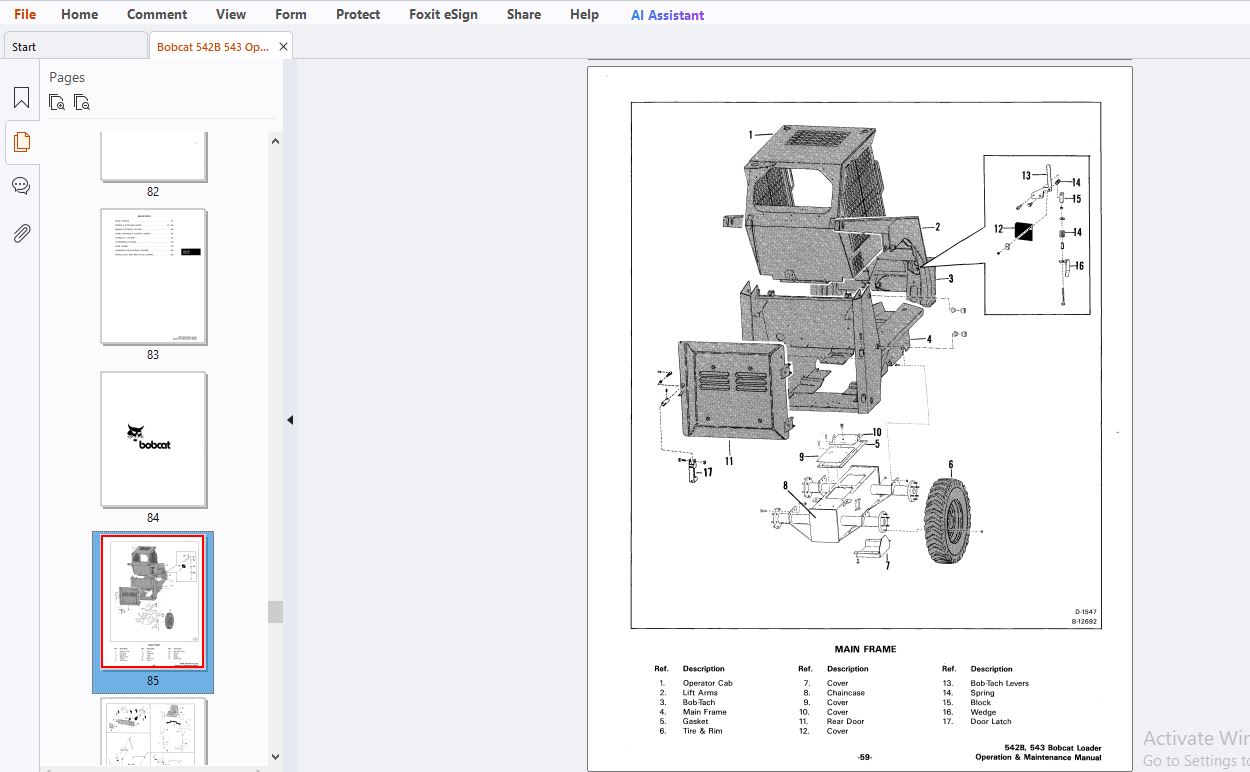1250x772 pixels.
Task: Open the Bookmarks panel icon
Action: pyautogui.click(x=21, y=98)
